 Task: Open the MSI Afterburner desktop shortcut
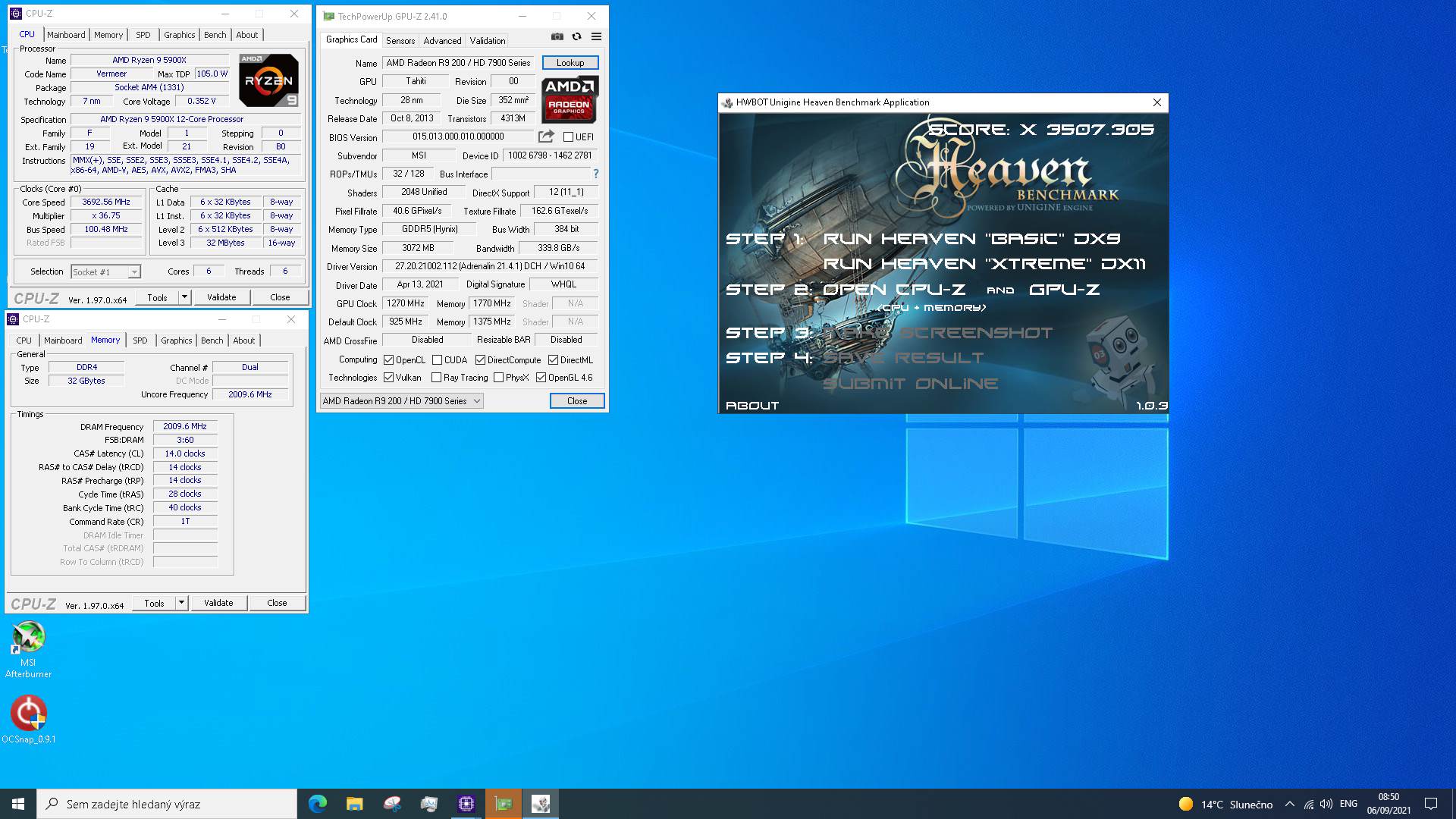(x=28, y=649)
